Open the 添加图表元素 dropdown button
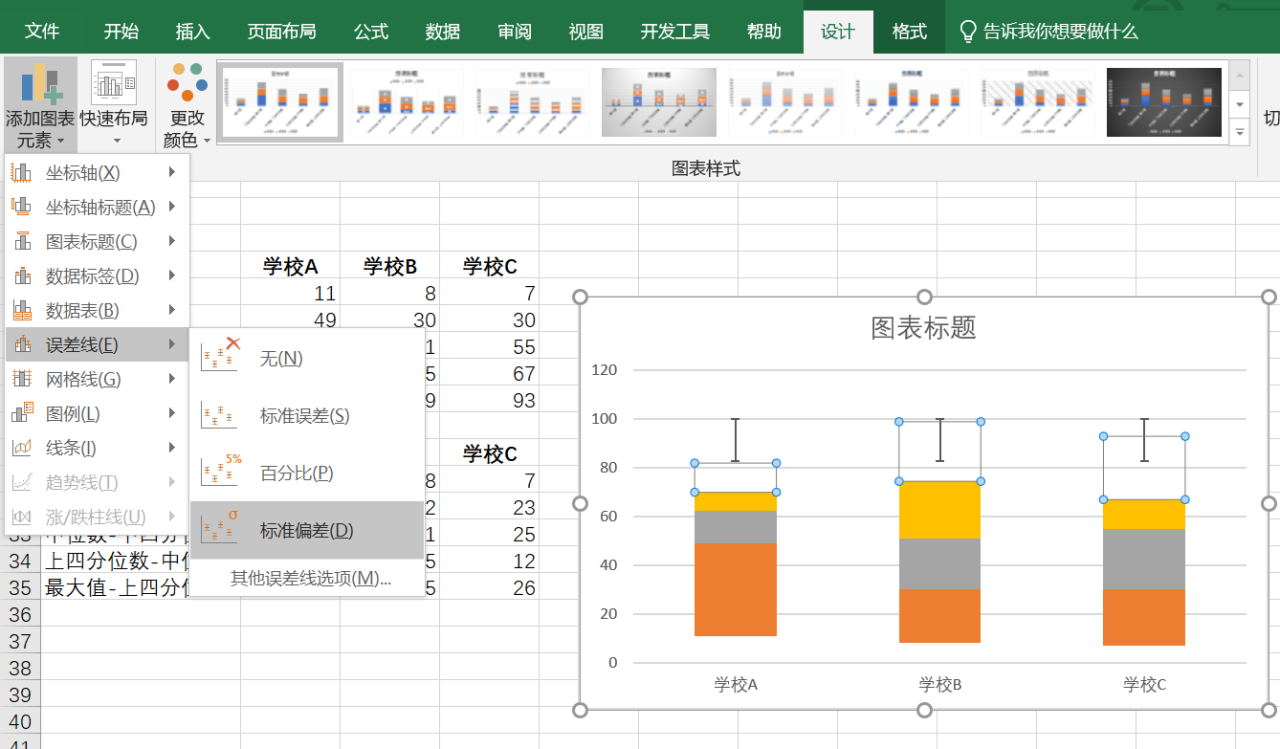Viewport: 1280px width, 749px height. click(x=40, y=104)
